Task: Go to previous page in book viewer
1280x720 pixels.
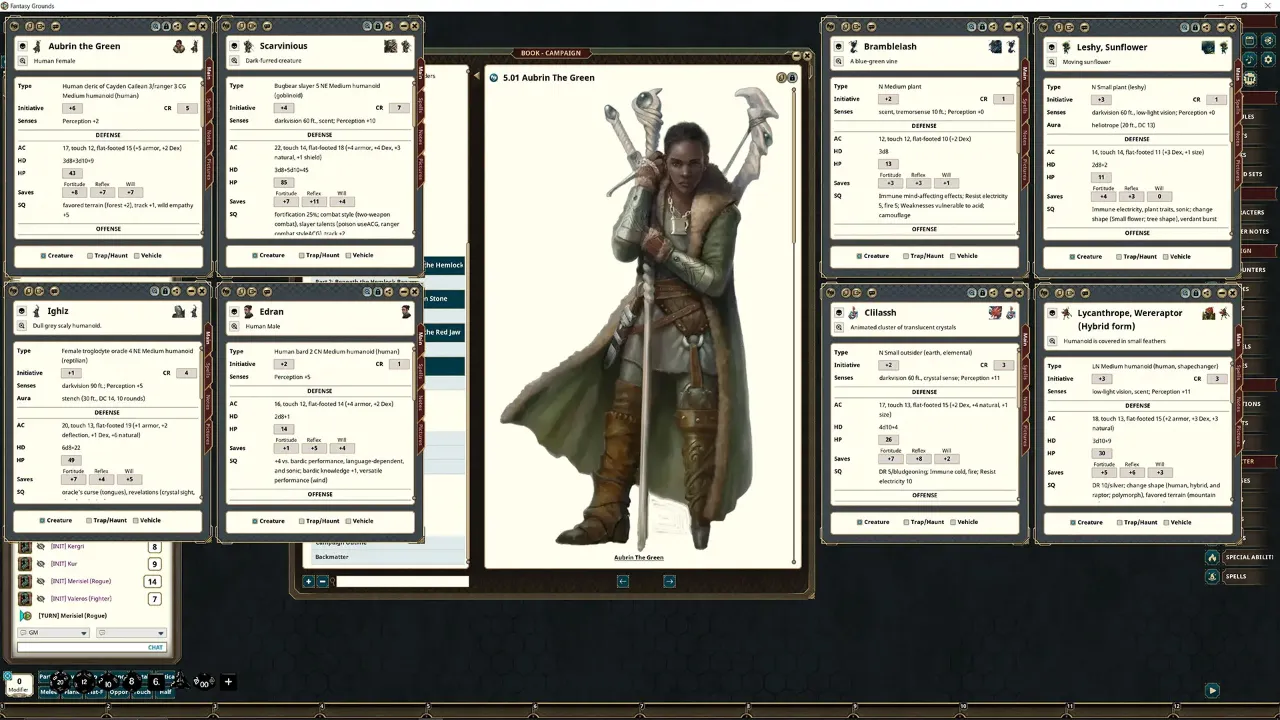Action: click(x=622, y=581)
